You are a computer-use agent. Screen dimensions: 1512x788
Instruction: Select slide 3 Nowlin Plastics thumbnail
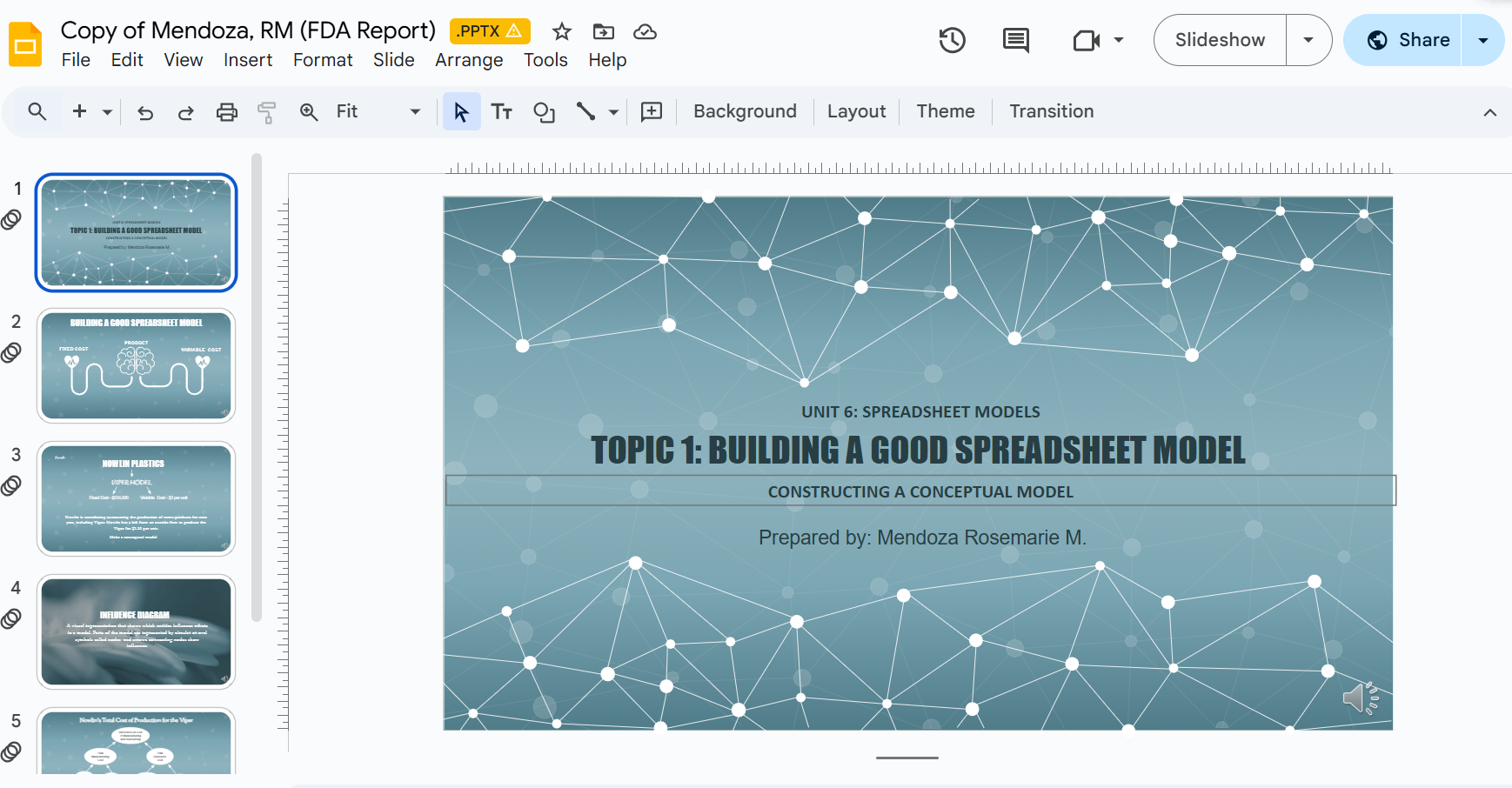click(137, 498)
